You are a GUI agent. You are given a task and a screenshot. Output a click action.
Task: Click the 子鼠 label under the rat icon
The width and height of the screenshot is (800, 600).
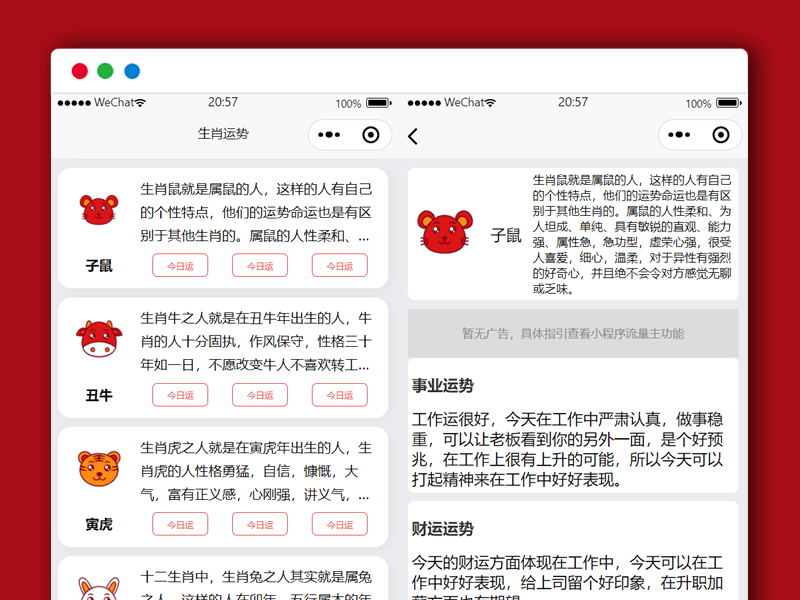[97, 265]
